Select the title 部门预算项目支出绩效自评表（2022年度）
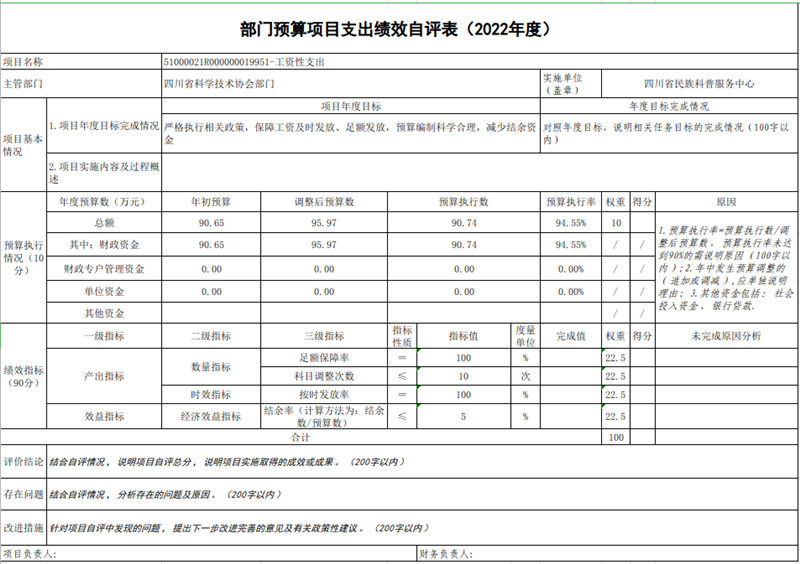800x564 pixels. 395,30
